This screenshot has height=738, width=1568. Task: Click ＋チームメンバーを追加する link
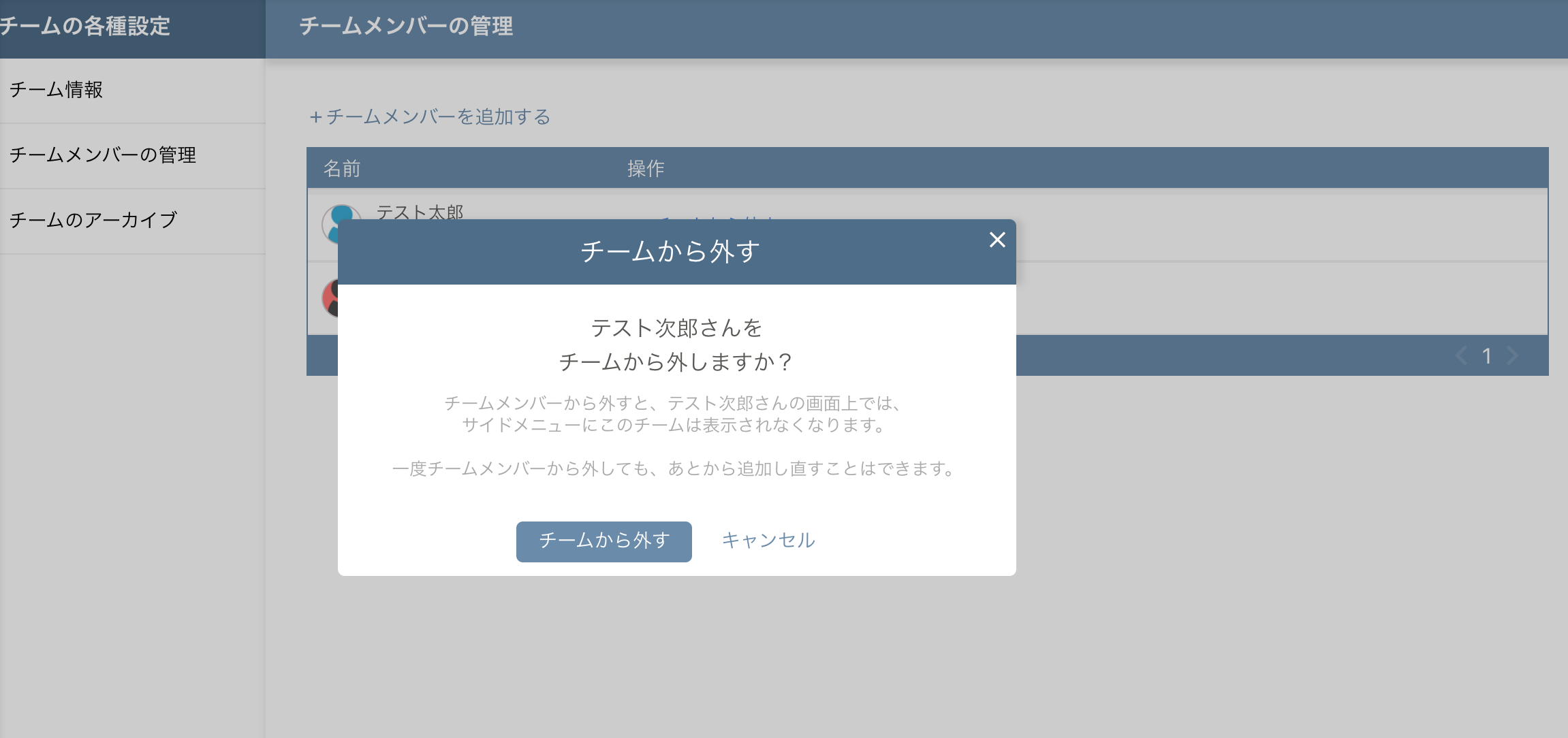[x=430, y=117]
